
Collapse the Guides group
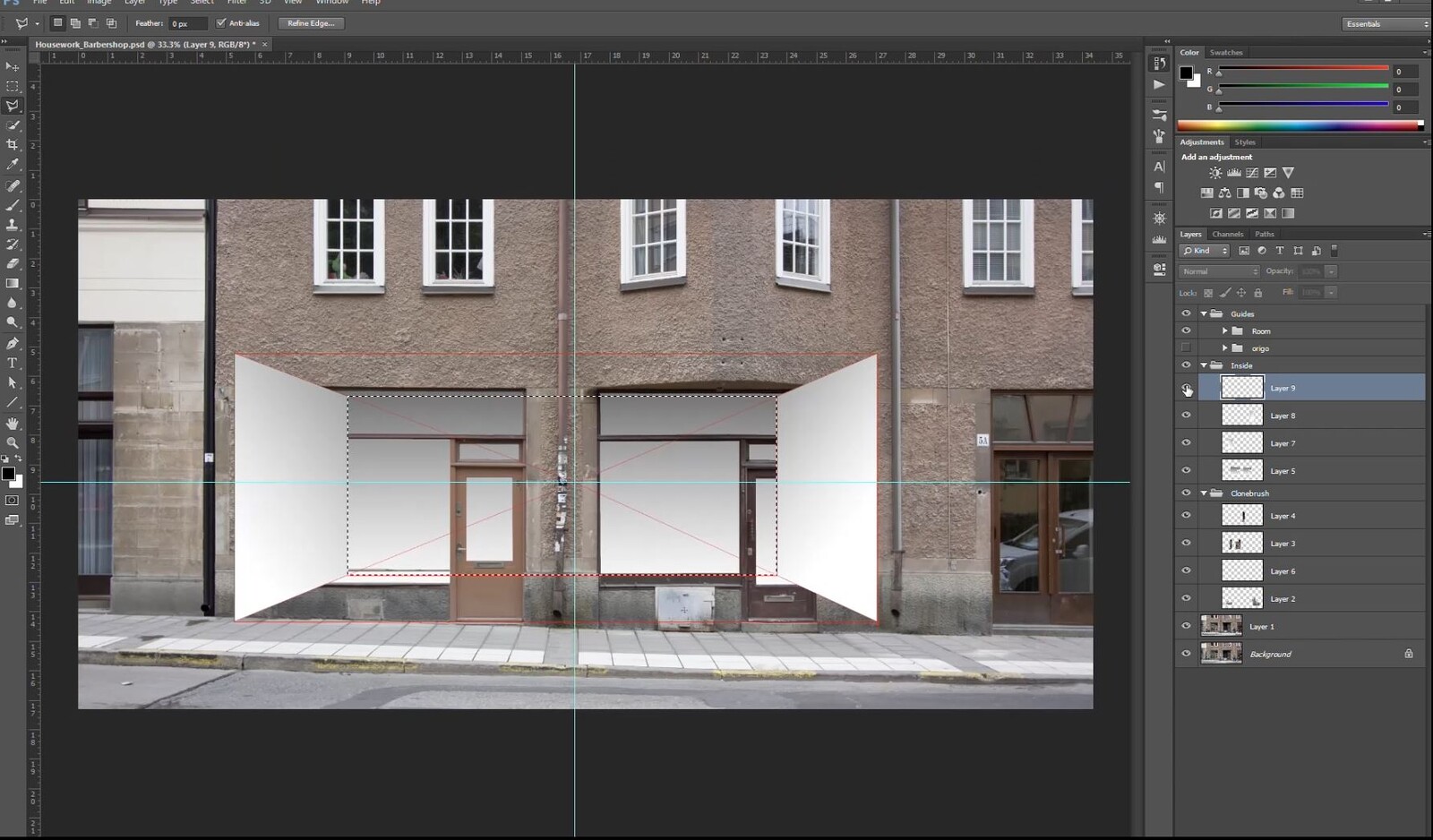[x=1204, y=313]
